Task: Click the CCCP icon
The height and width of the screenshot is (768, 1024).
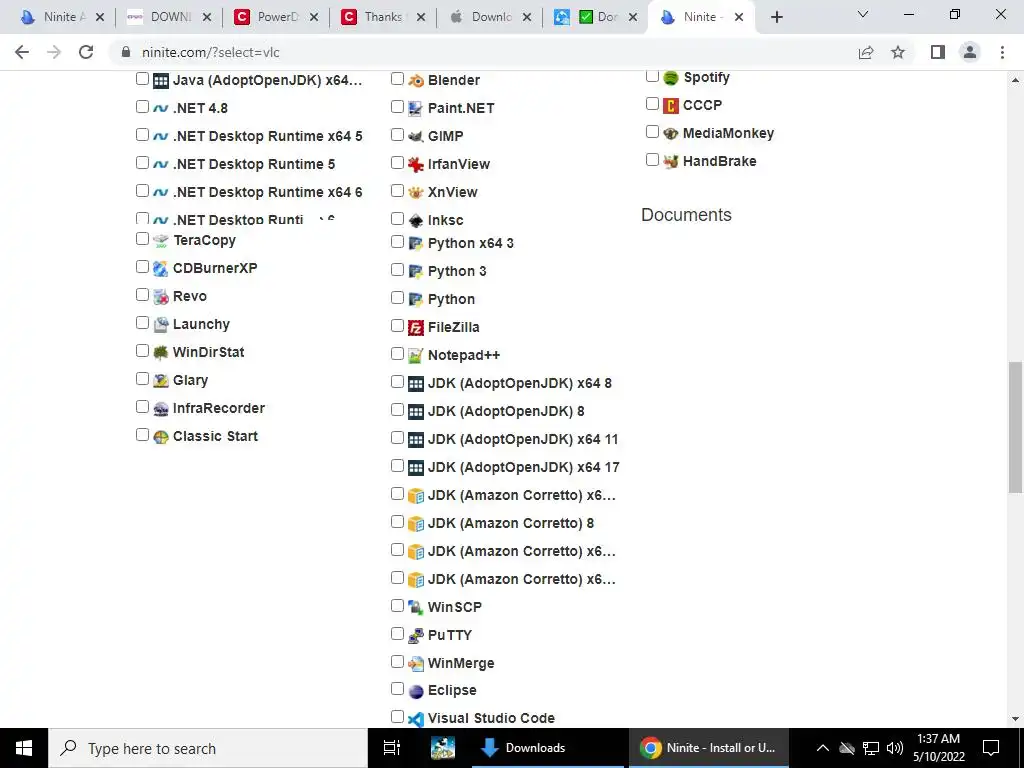Action: [671, 105]
